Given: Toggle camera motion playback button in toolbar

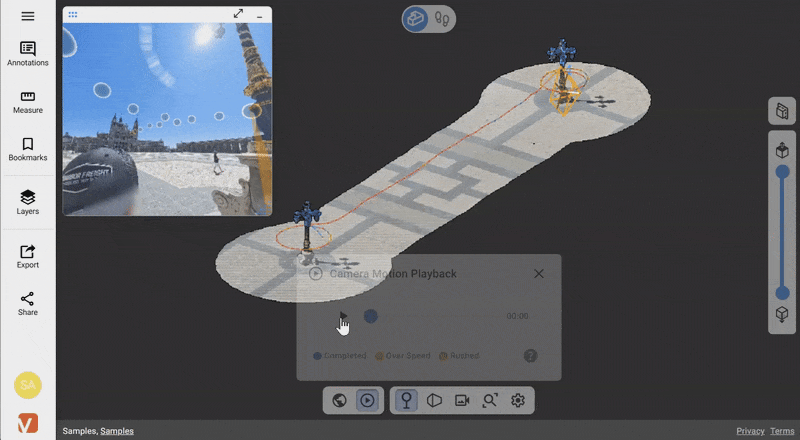Looking at the screenshot, I should coord(367,400).
